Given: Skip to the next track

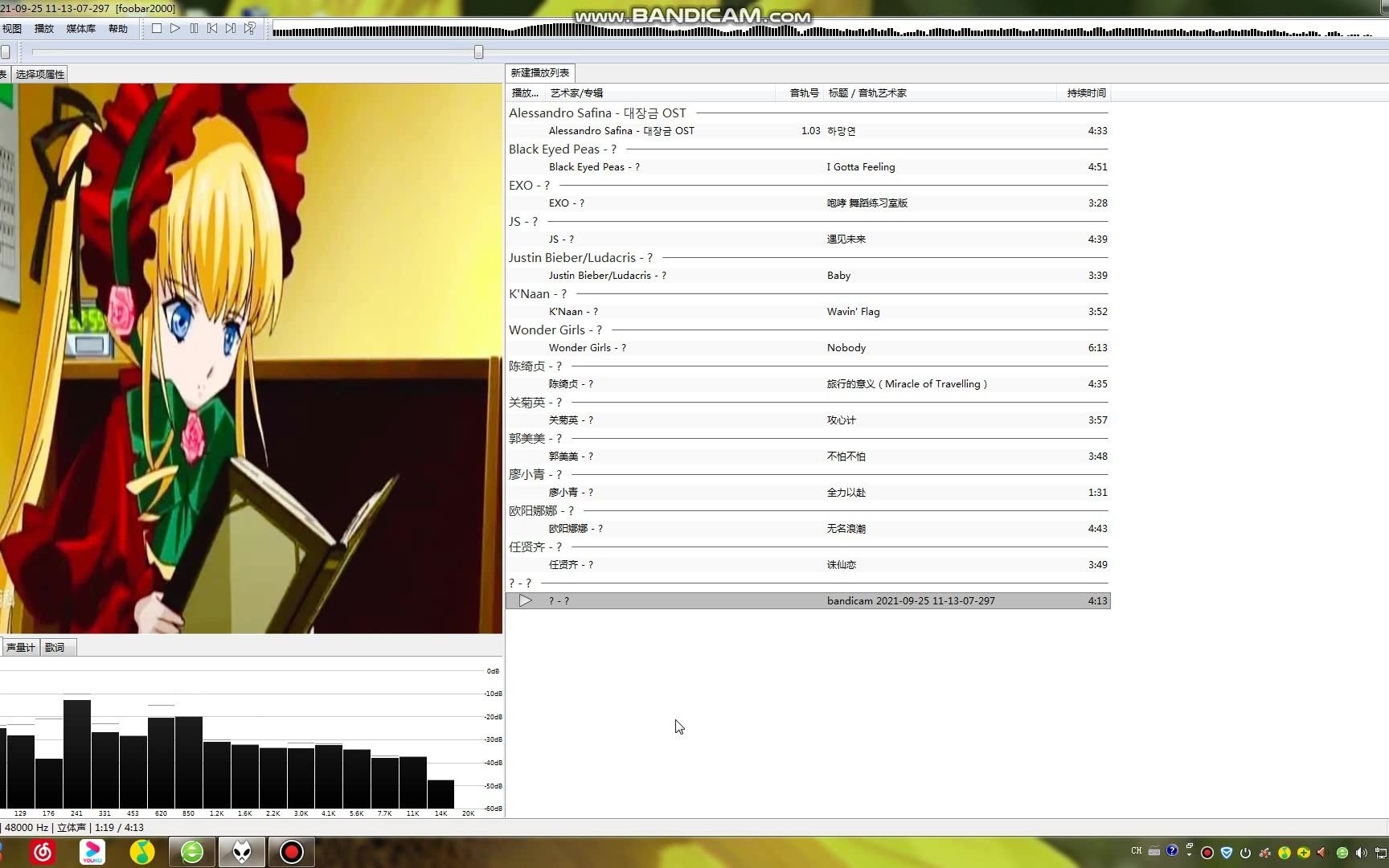Looking at the screenshot, I should [231, 28].
